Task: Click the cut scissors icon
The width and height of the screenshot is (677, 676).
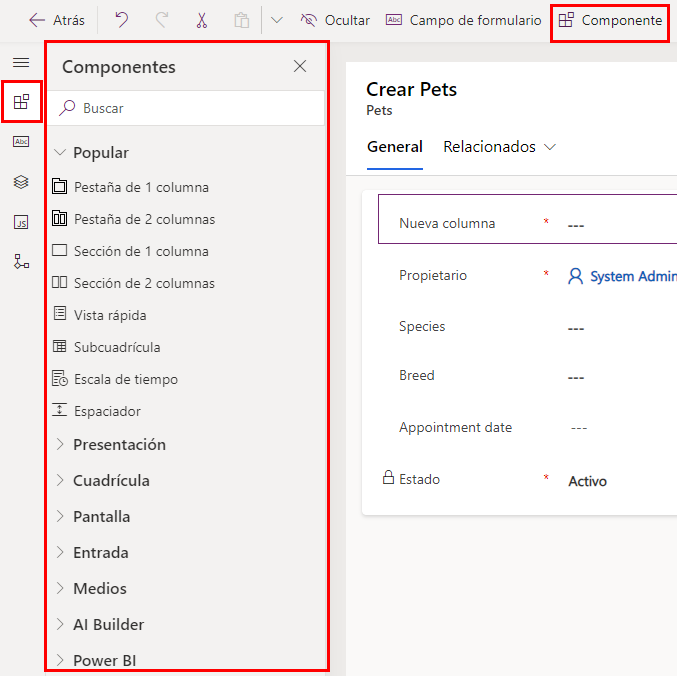Action: (202, 20)
